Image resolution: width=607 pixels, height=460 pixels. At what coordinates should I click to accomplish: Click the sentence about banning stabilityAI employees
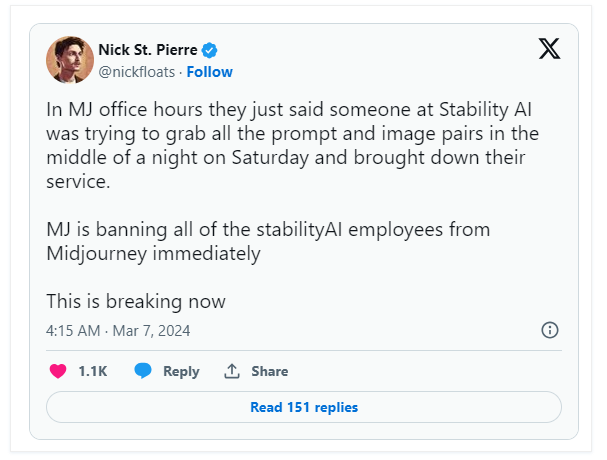[268, 242]
